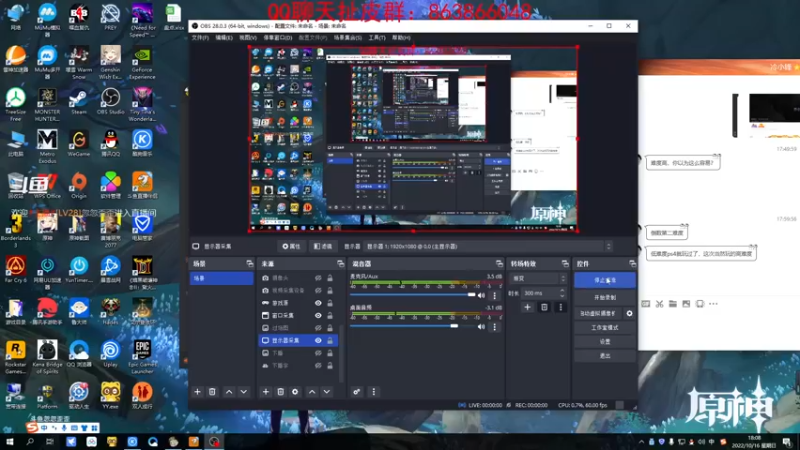Move selected source down in list
The height and width of the screenshot is (450, 800).
(x=327, y=392)
